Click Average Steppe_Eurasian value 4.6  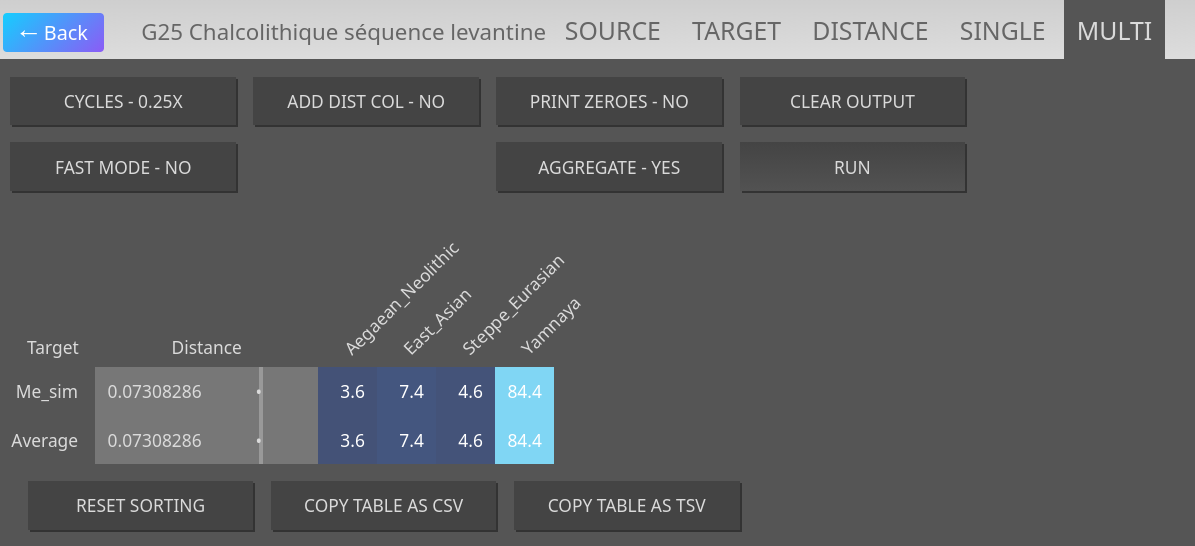point(466,441)
